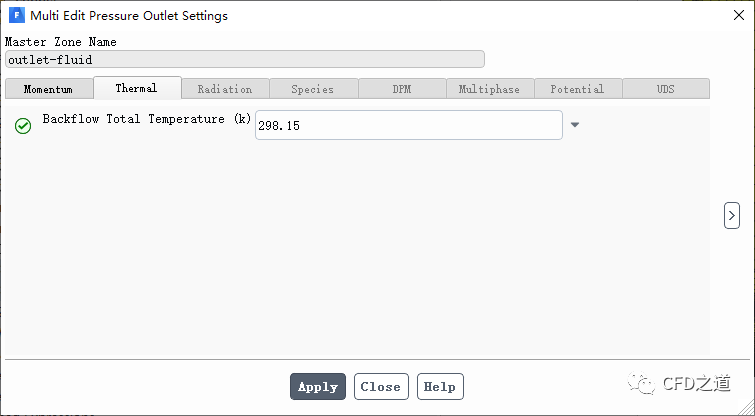Switch to the DPM tab
The image size is (755, 416).
click(401, 89)
